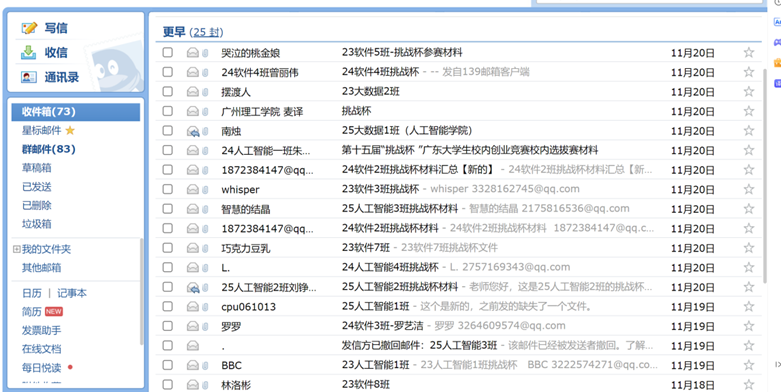The image size is (781, 392).
Task: Star the email from 哭泣的桃金娘
Action: click(x=749, y=53)
